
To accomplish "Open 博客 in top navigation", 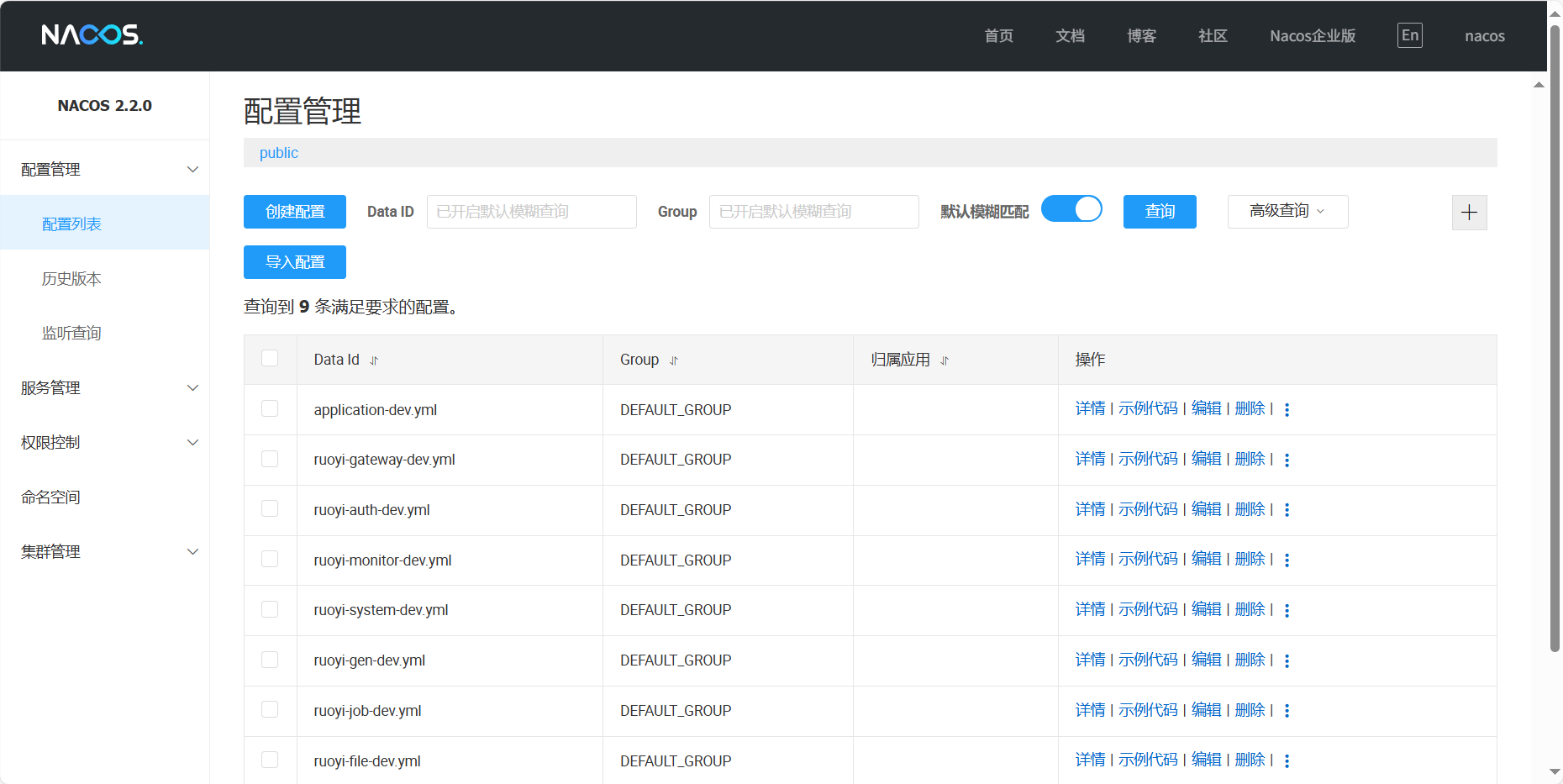I will pyautogui.click(x=1142, y=36).
